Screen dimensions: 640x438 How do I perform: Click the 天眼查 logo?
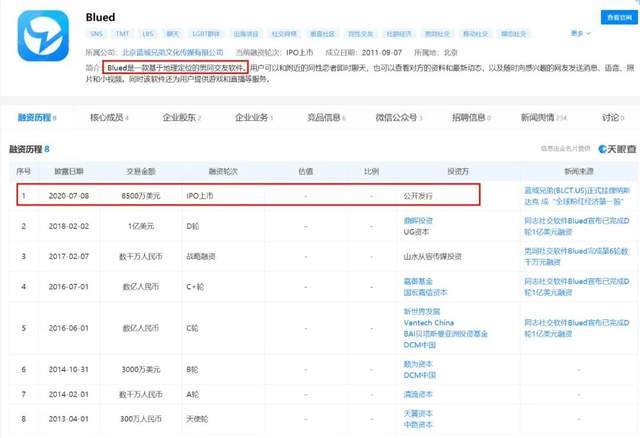click(617, 149)
